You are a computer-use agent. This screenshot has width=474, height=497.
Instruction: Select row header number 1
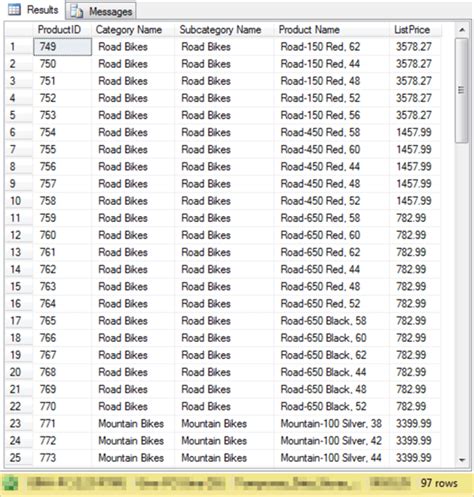tap(19, 47)
